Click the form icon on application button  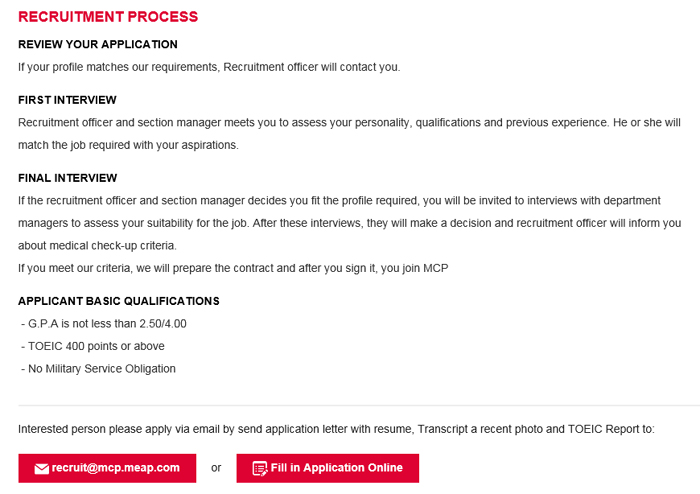[x=260, y=469]
